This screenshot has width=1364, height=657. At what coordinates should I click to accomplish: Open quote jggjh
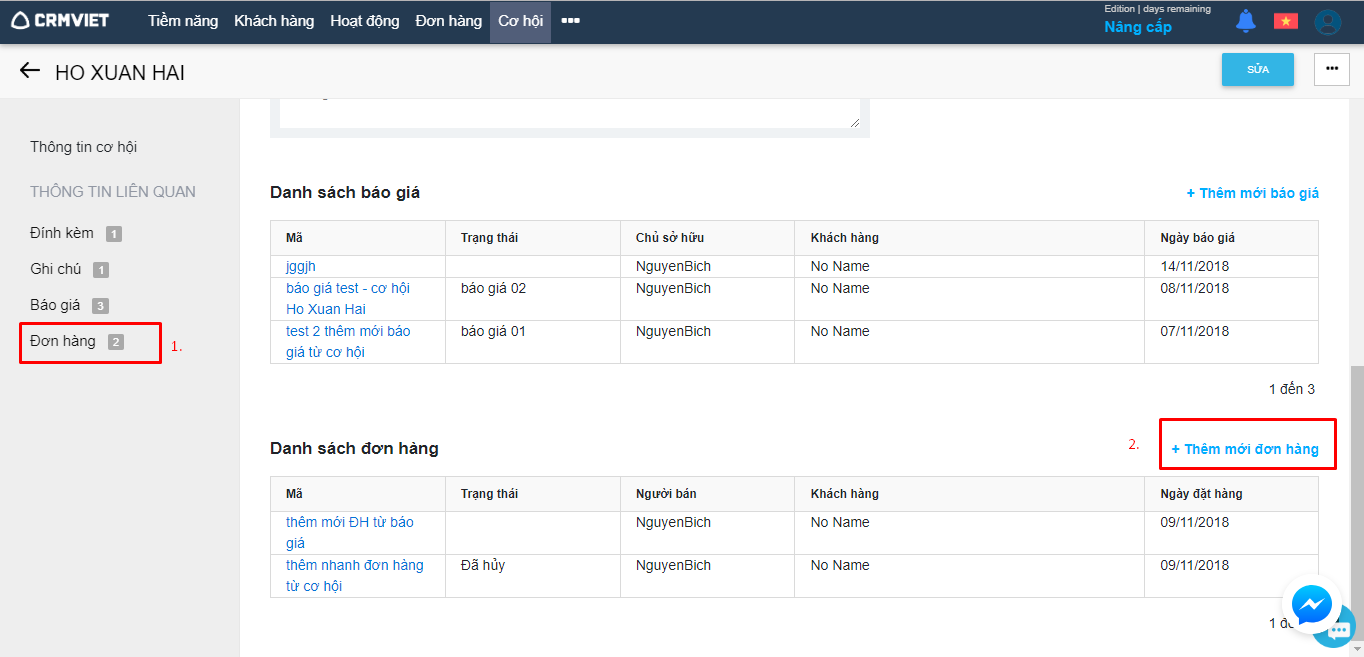[x=301, y=266]
